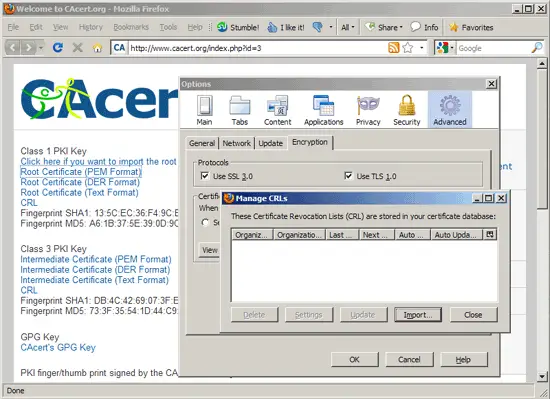Select the Encryption tab

pos(310,142)
